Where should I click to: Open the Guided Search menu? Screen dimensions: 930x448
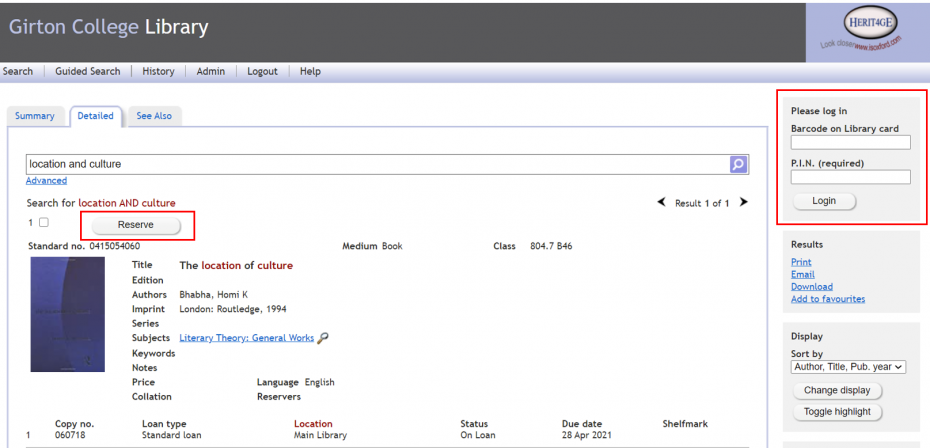87,72
